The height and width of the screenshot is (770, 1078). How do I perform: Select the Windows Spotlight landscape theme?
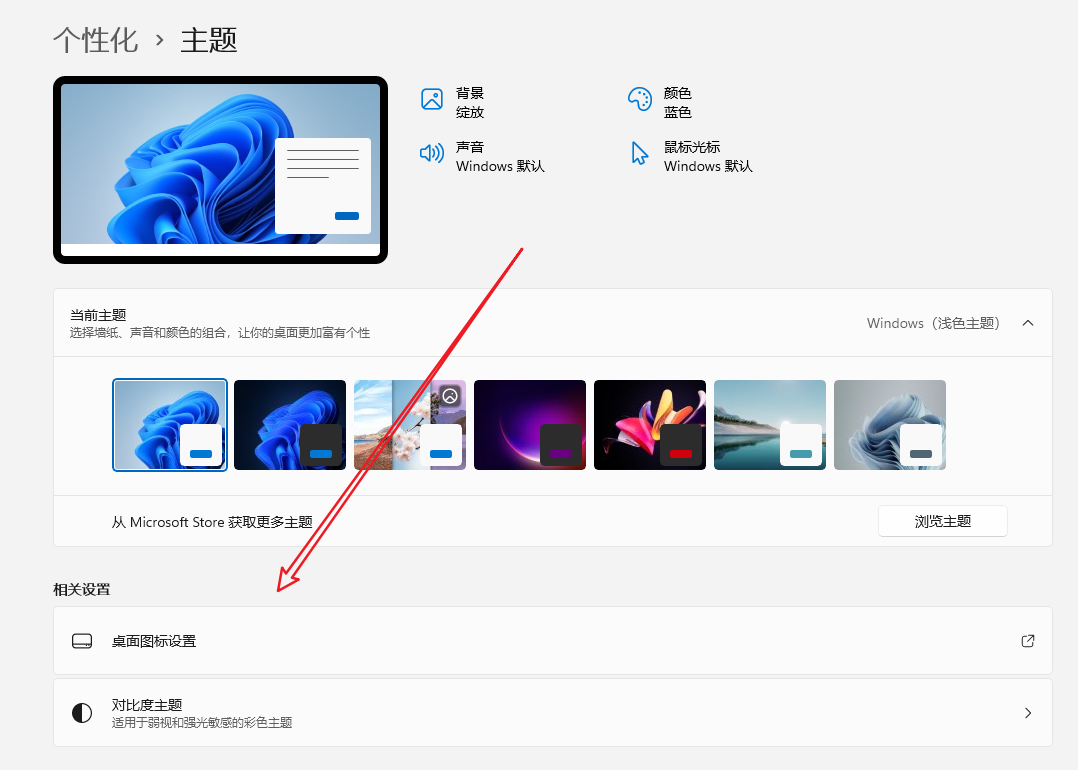pyautogui.click(x=410, y=425)
